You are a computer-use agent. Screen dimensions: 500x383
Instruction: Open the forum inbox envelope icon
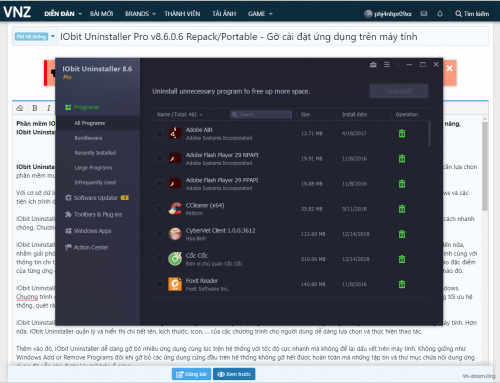click(424, 14)
